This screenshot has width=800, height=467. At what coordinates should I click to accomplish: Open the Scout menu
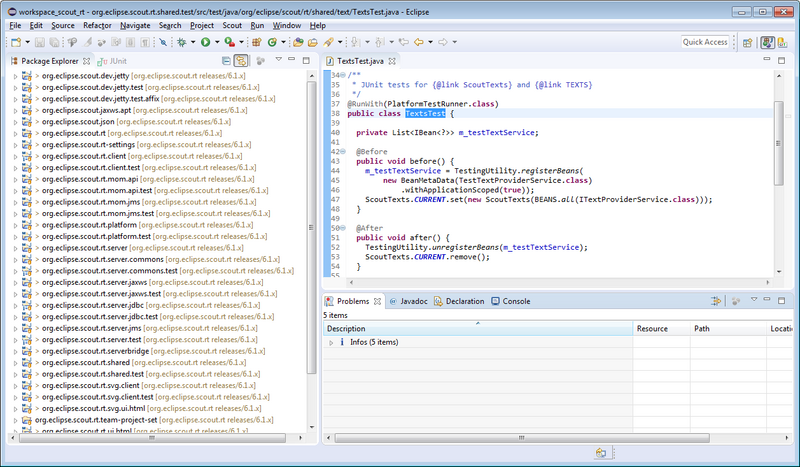(232, 26)
